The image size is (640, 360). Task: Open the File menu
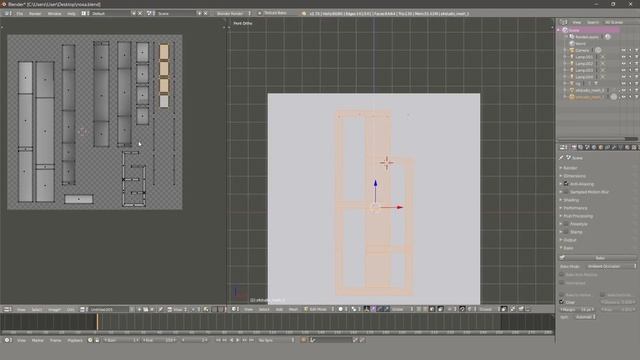(x=20, y=13)
